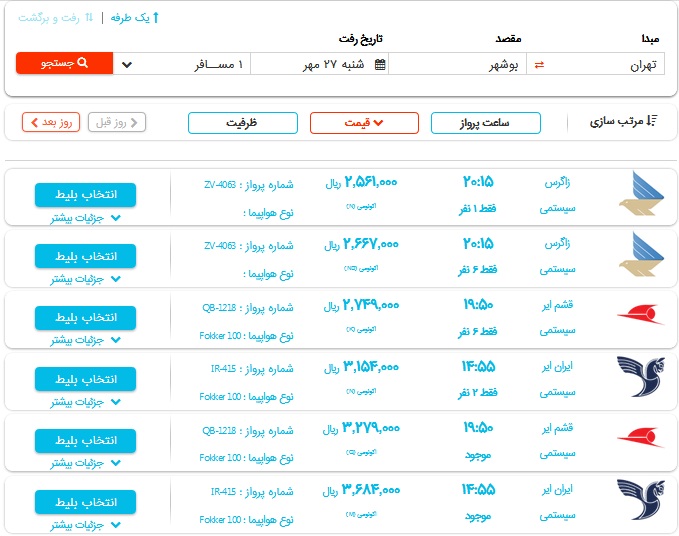Click the price ۲,۶۶۷,۰۰۰ ریال
This screenshot has width=679, height=536.
[361, 244]
